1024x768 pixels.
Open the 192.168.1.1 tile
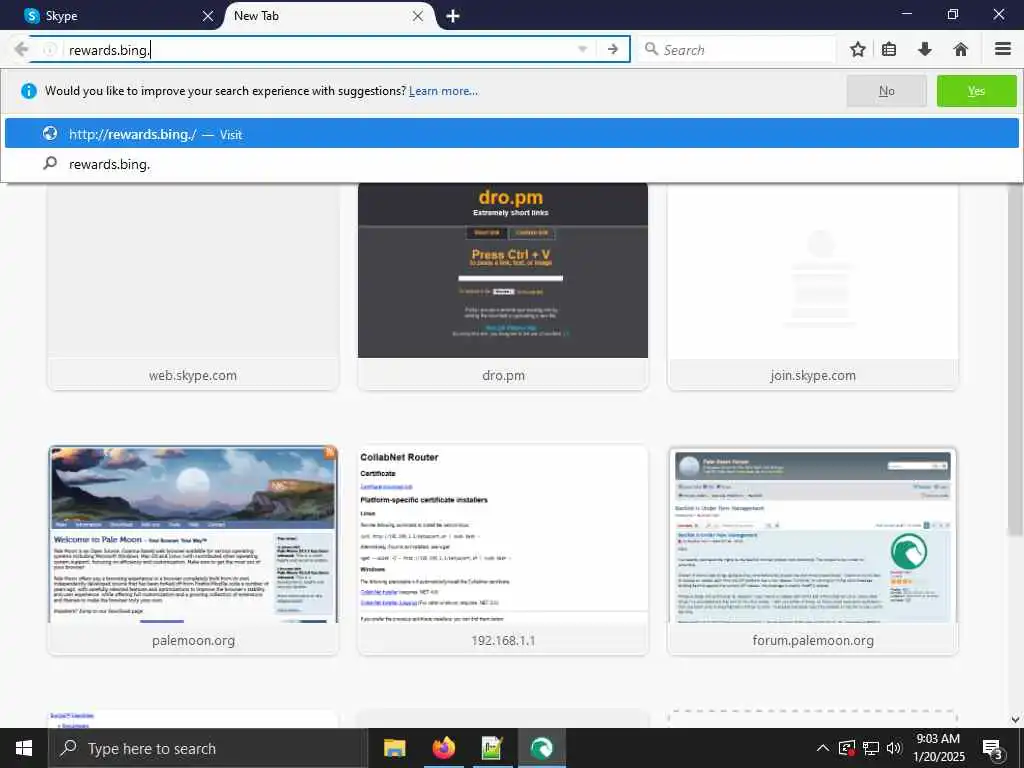coord(503,549)
